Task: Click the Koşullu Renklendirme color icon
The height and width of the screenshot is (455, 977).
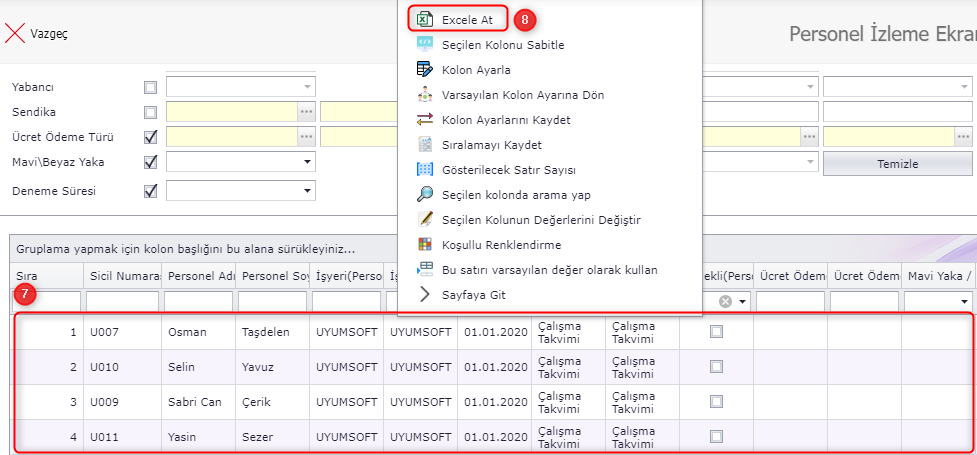Action: click(x=424, y=244)
